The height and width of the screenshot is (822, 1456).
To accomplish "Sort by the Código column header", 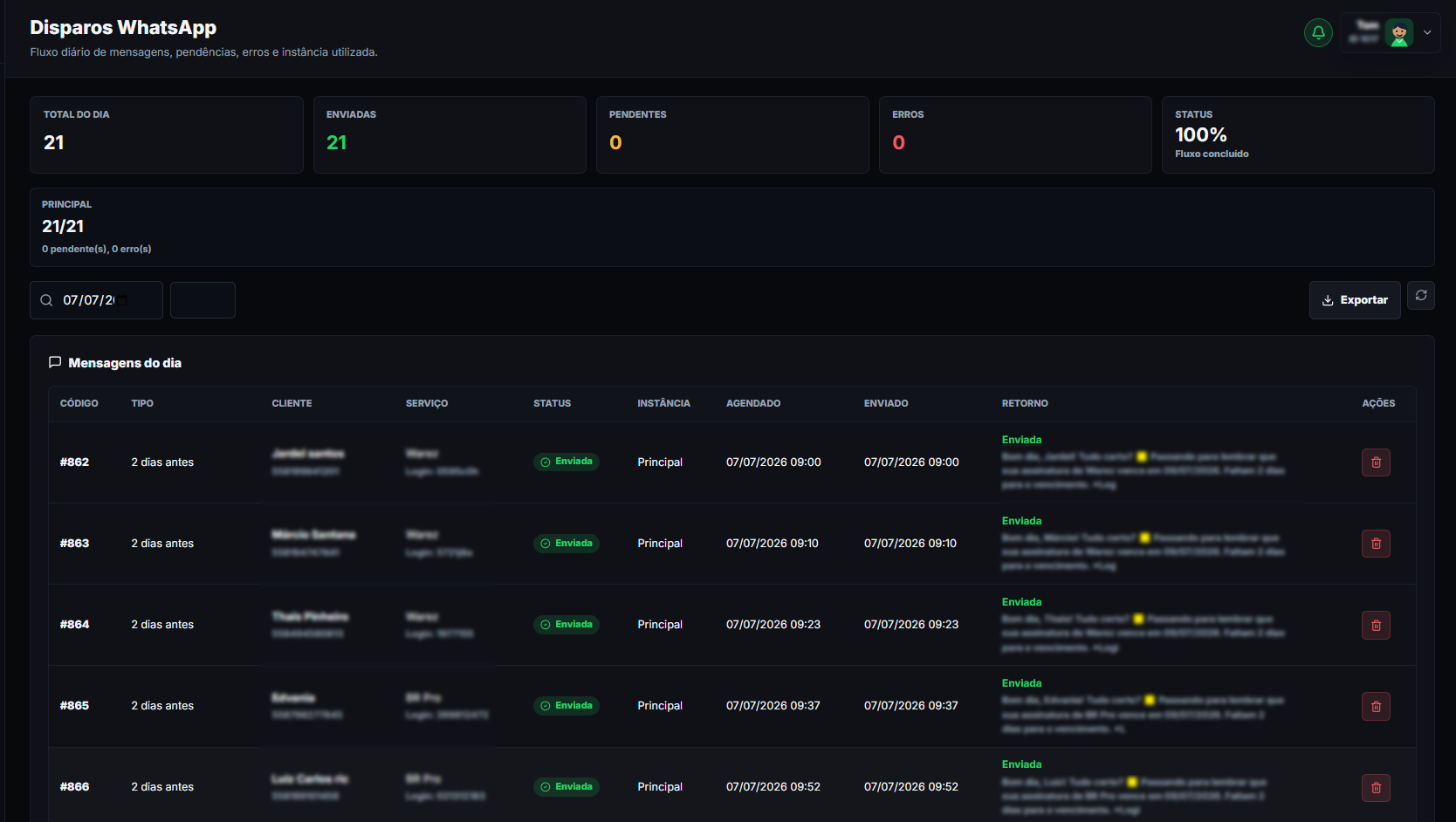I will [79, 403].
